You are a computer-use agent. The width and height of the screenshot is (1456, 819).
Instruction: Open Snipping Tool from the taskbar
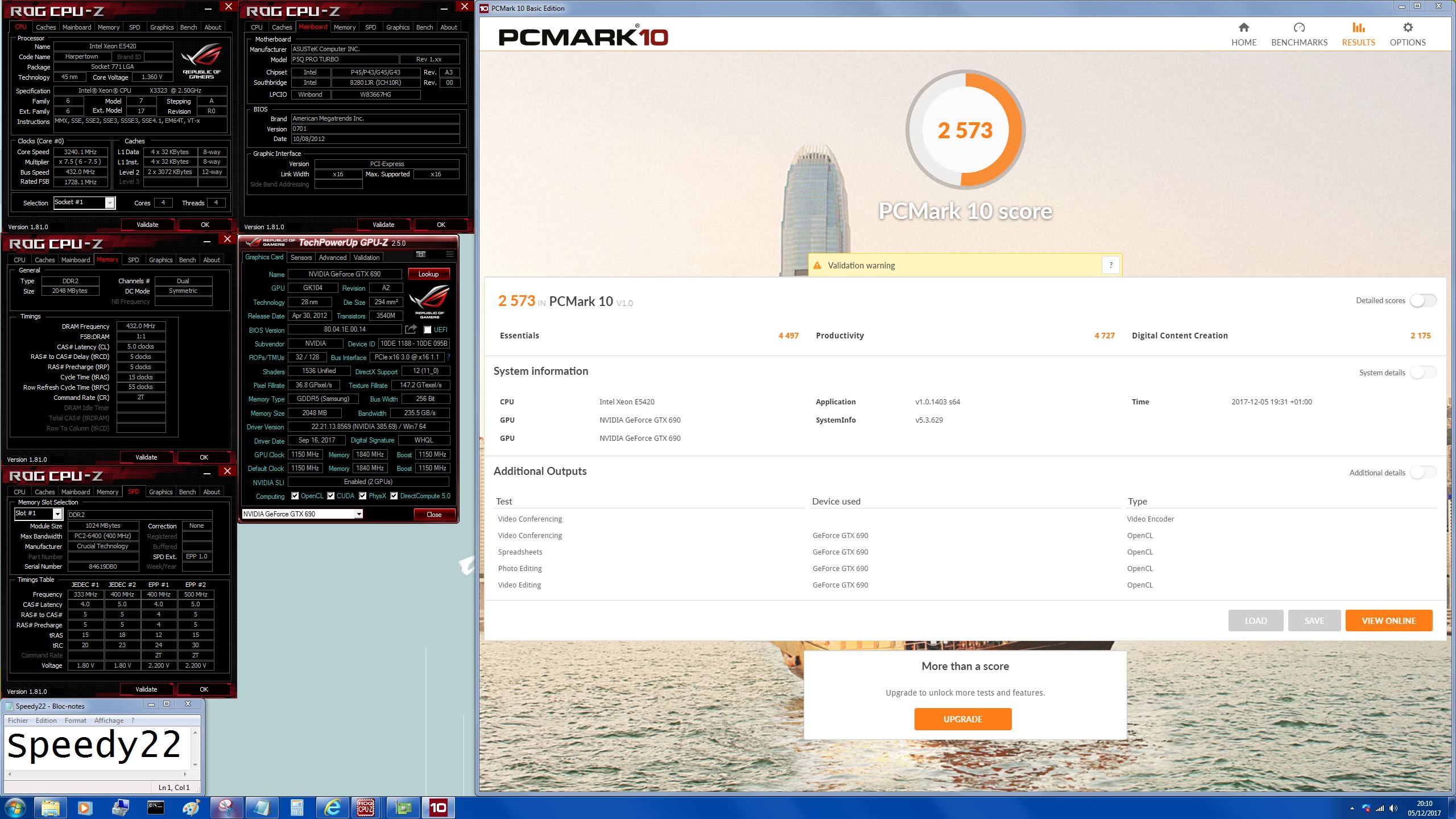(226, 808)
